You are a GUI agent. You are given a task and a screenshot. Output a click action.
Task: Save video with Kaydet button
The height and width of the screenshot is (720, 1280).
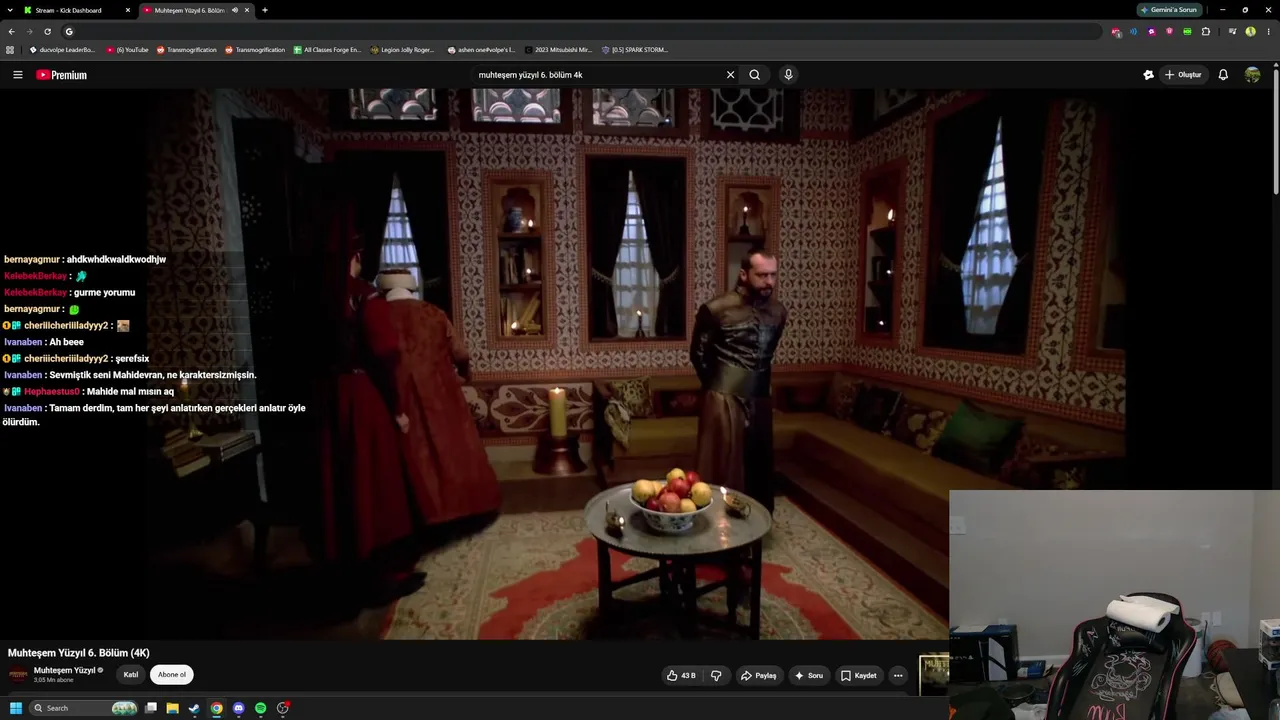tap(859, 676)
